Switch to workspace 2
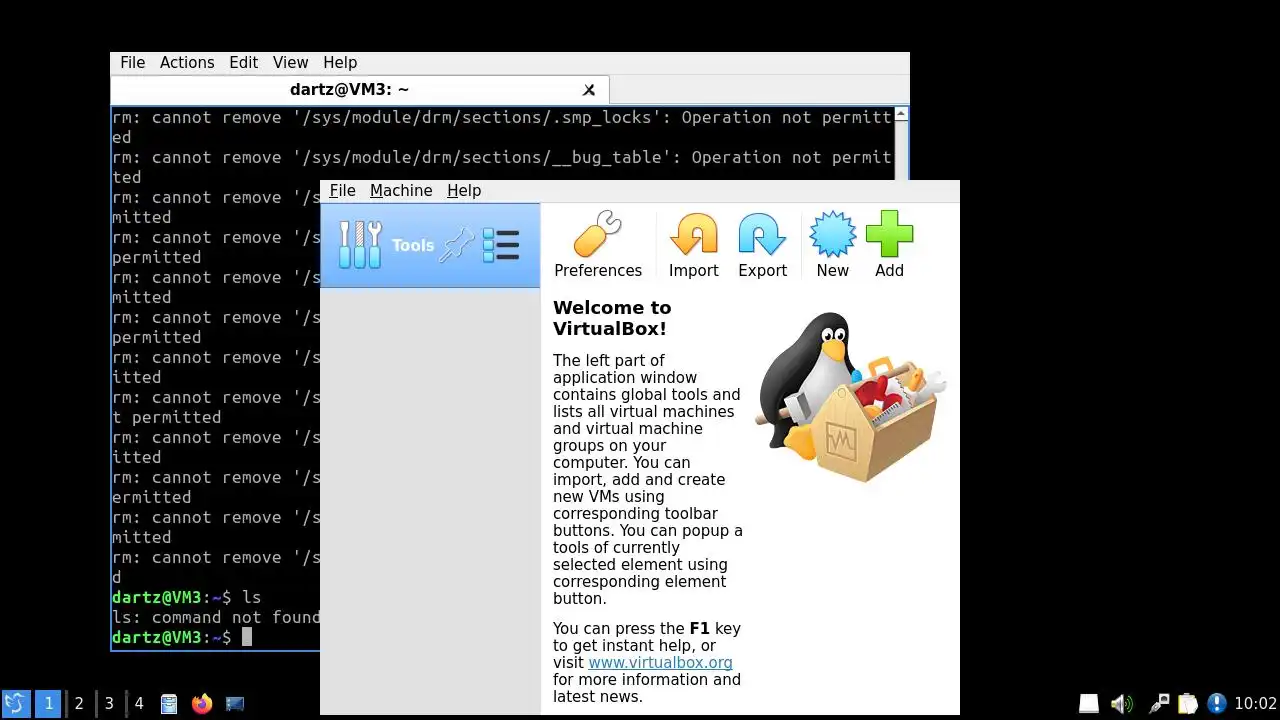Screen dimensions: 1280x720 pyautogui.click(x=79, y=704)
